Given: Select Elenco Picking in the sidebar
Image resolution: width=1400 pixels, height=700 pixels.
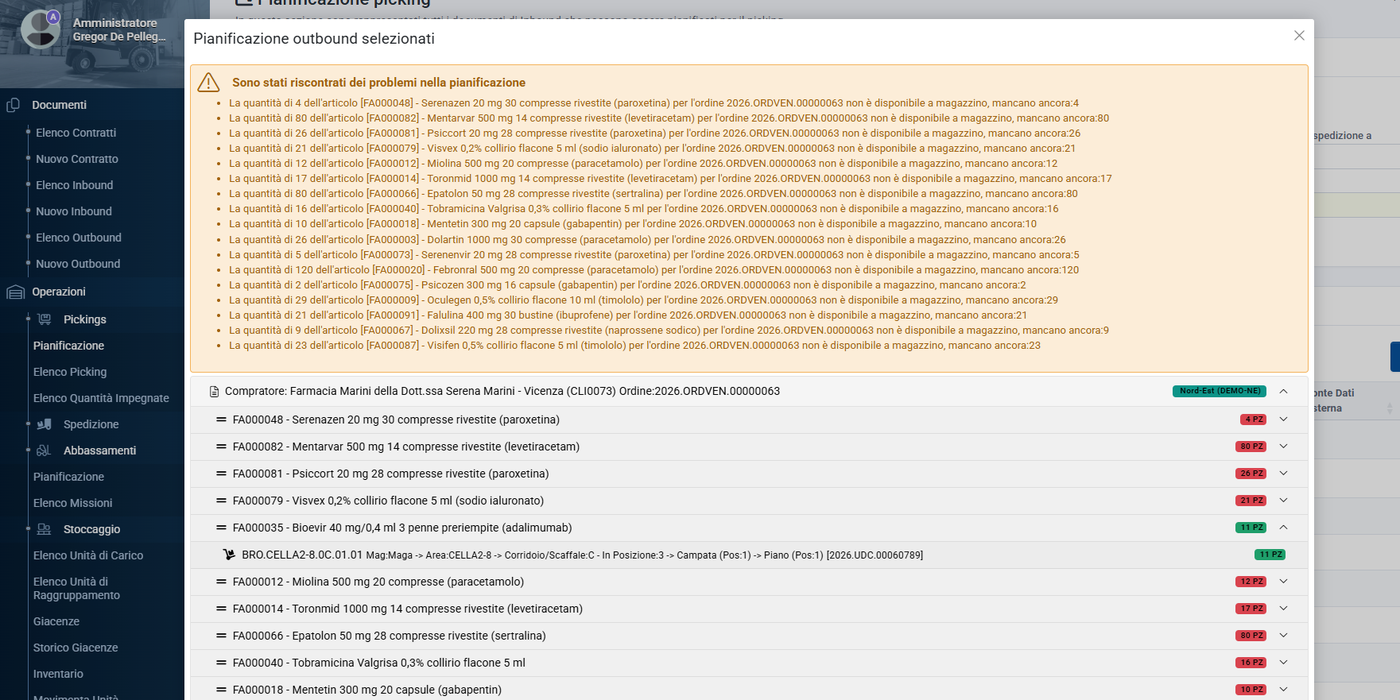Looking at the screenshot, I should click(70, 372).
